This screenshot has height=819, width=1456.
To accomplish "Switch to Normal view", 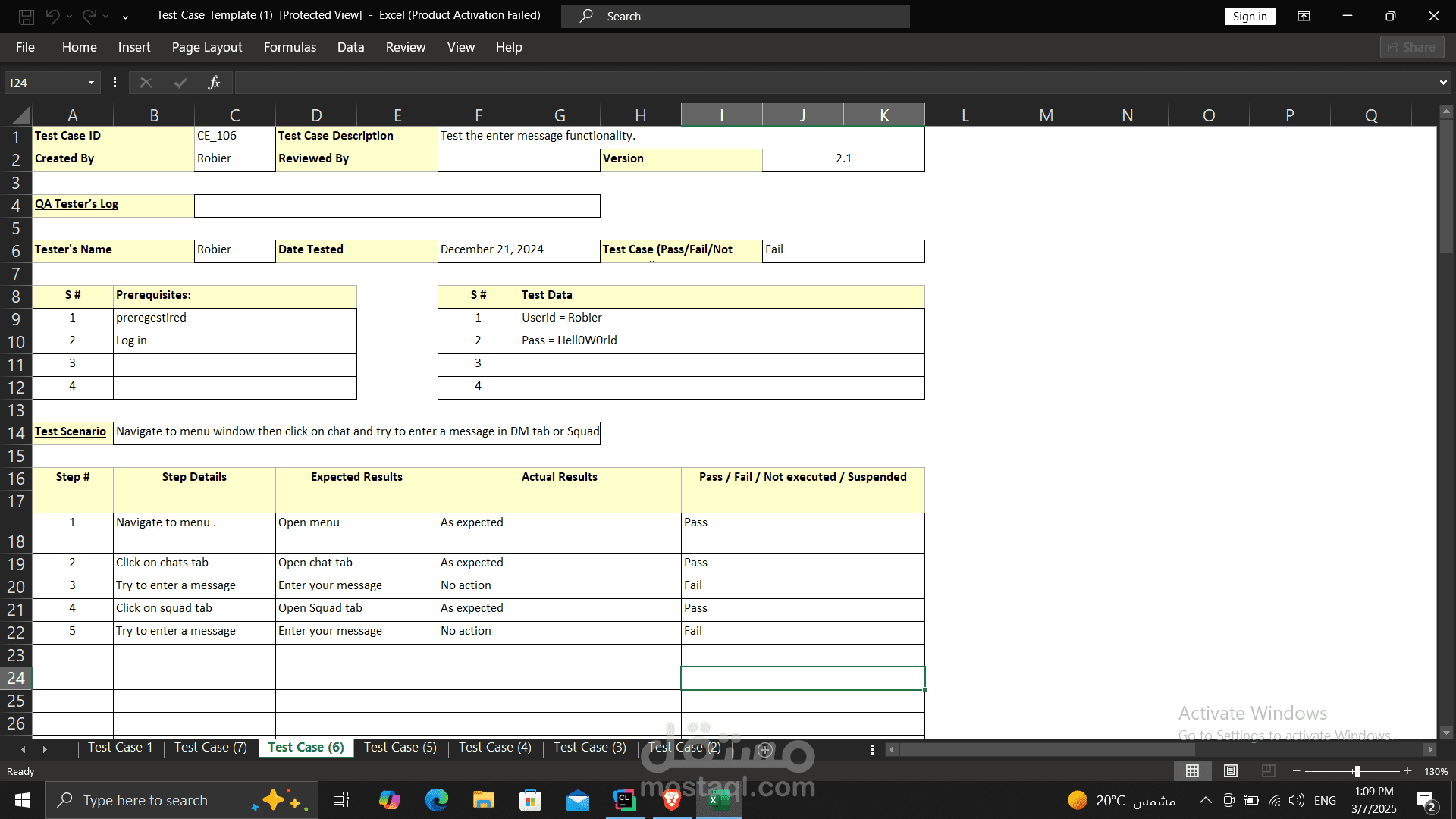I will (1192, 771).
